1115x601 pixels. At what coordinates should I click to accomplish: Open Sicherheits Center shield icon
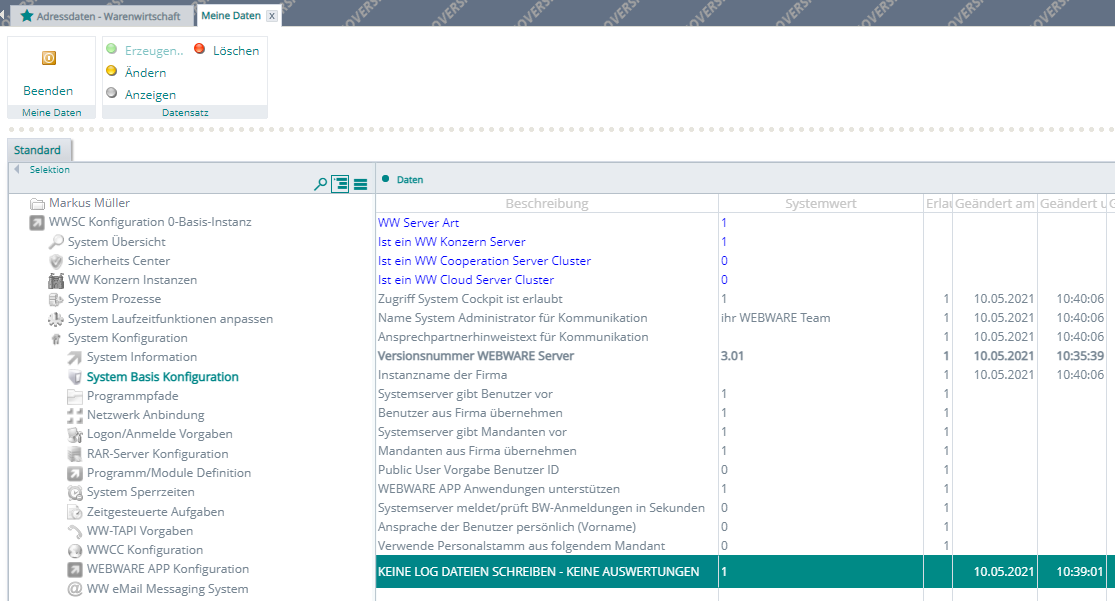[57, 261]
